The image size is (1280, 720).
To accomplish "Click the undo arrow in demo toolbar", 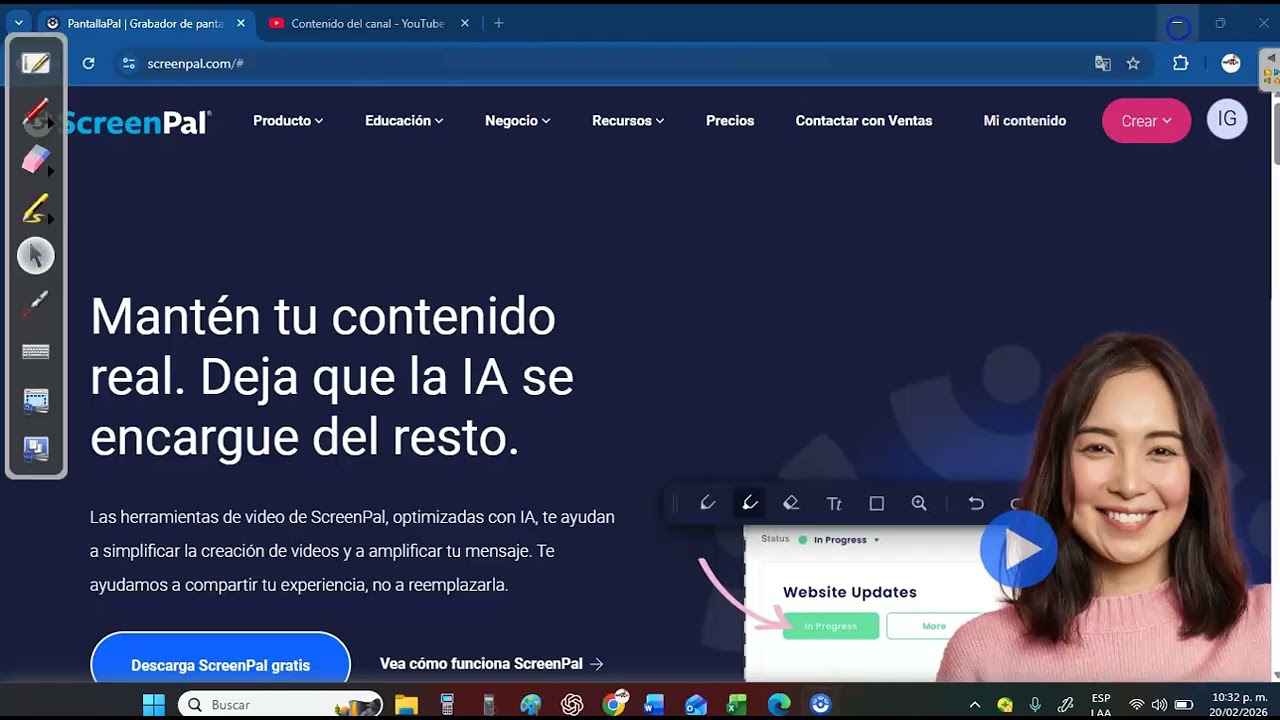I will (976, 503).
